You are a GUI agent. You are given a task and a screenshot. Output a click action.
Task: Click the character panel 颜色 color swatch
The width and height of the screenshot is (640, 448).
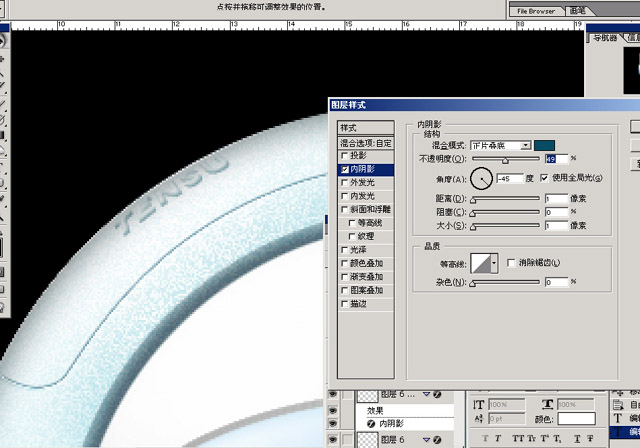tap(576, 419)
